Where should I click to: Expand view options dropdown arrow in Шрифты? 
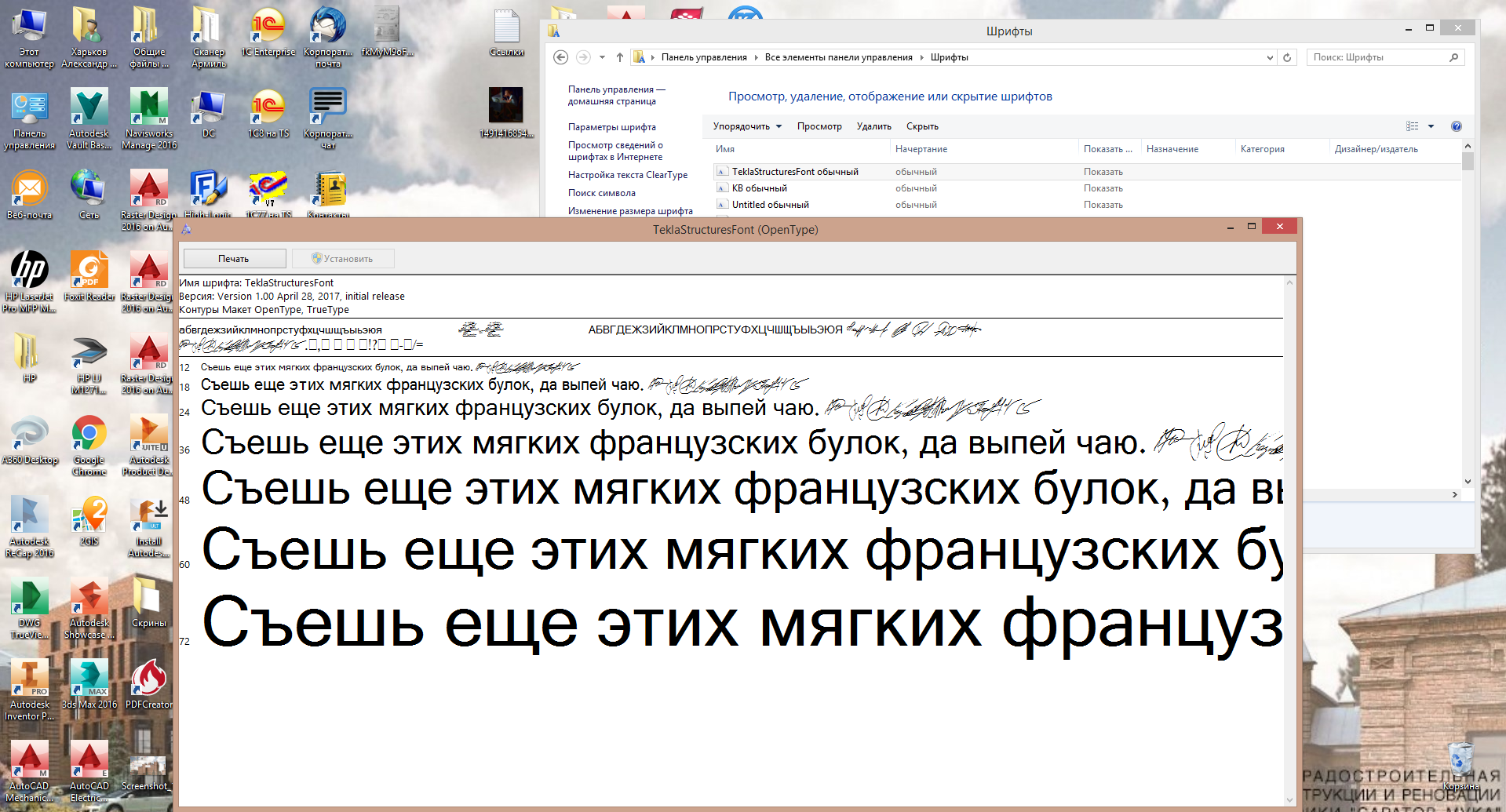click(x=1431, y=126)
